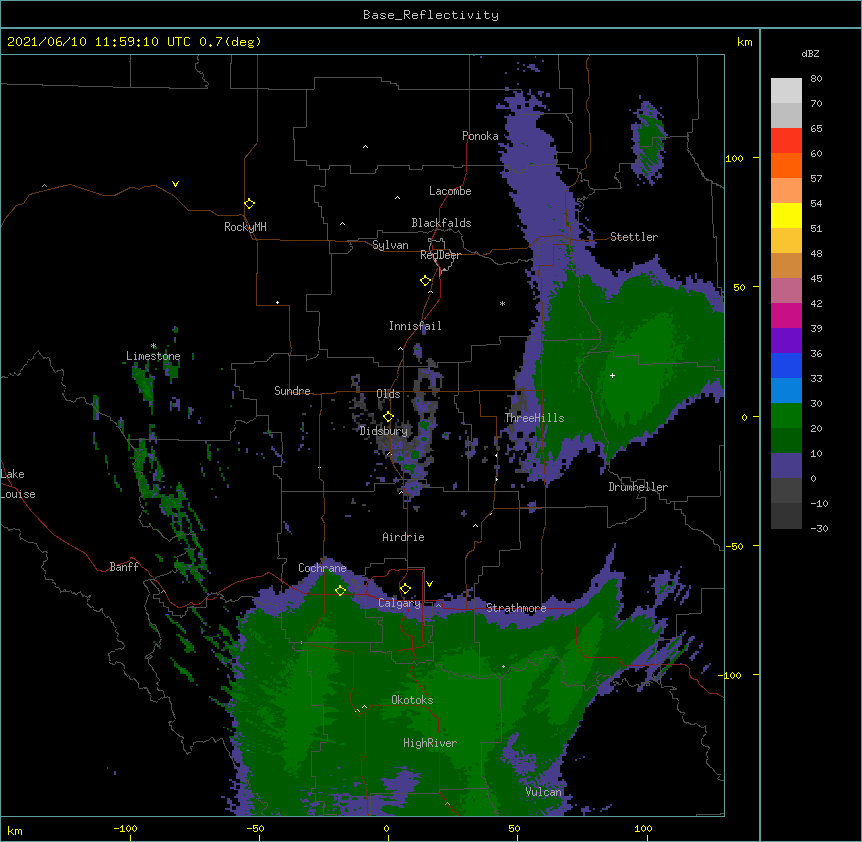This screenshot has height=842, width=862.
Task: Select the ThreeHills label
Action: [534, 418]
